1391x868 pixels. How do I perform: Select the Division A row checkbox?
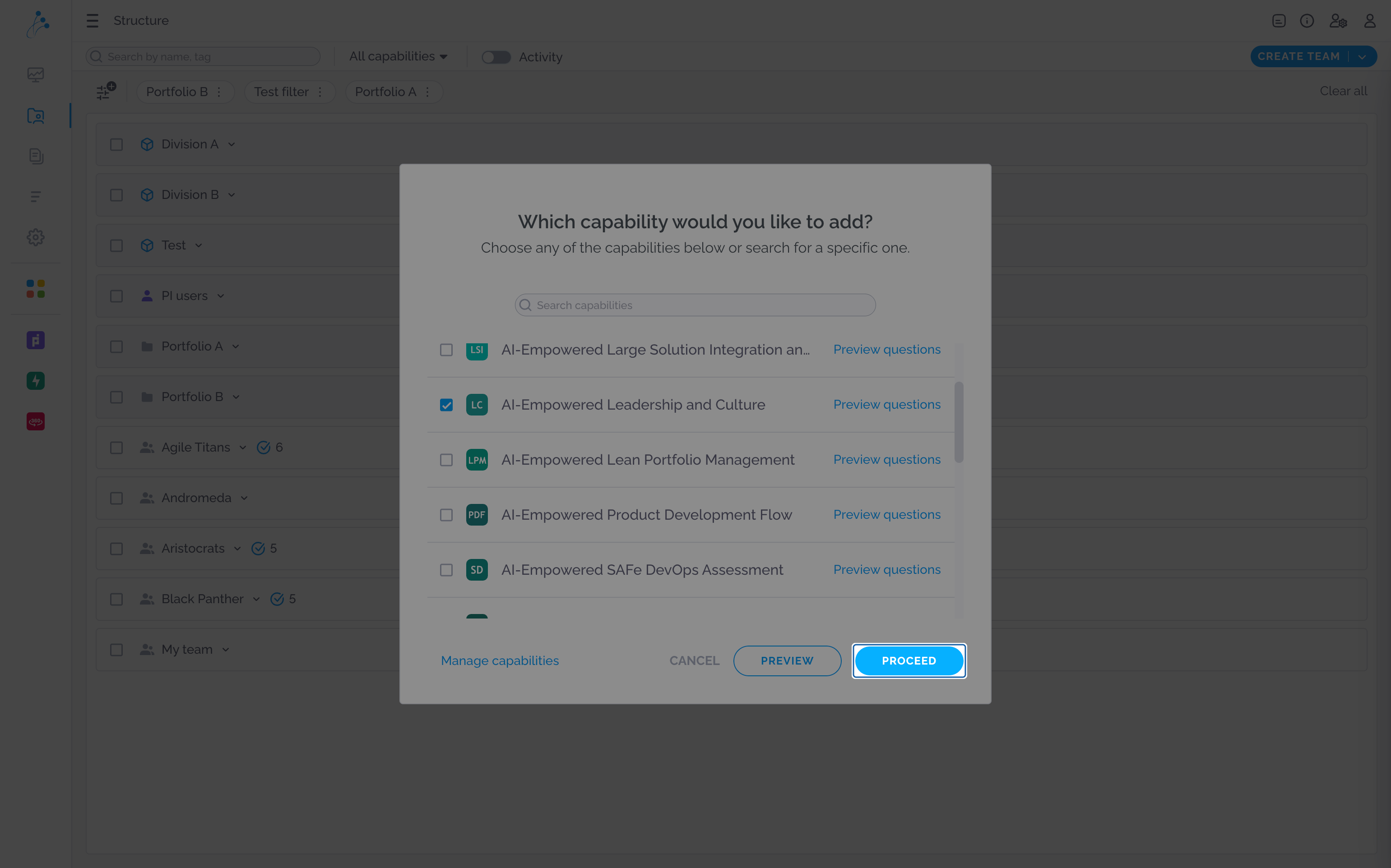click(116, 144)
